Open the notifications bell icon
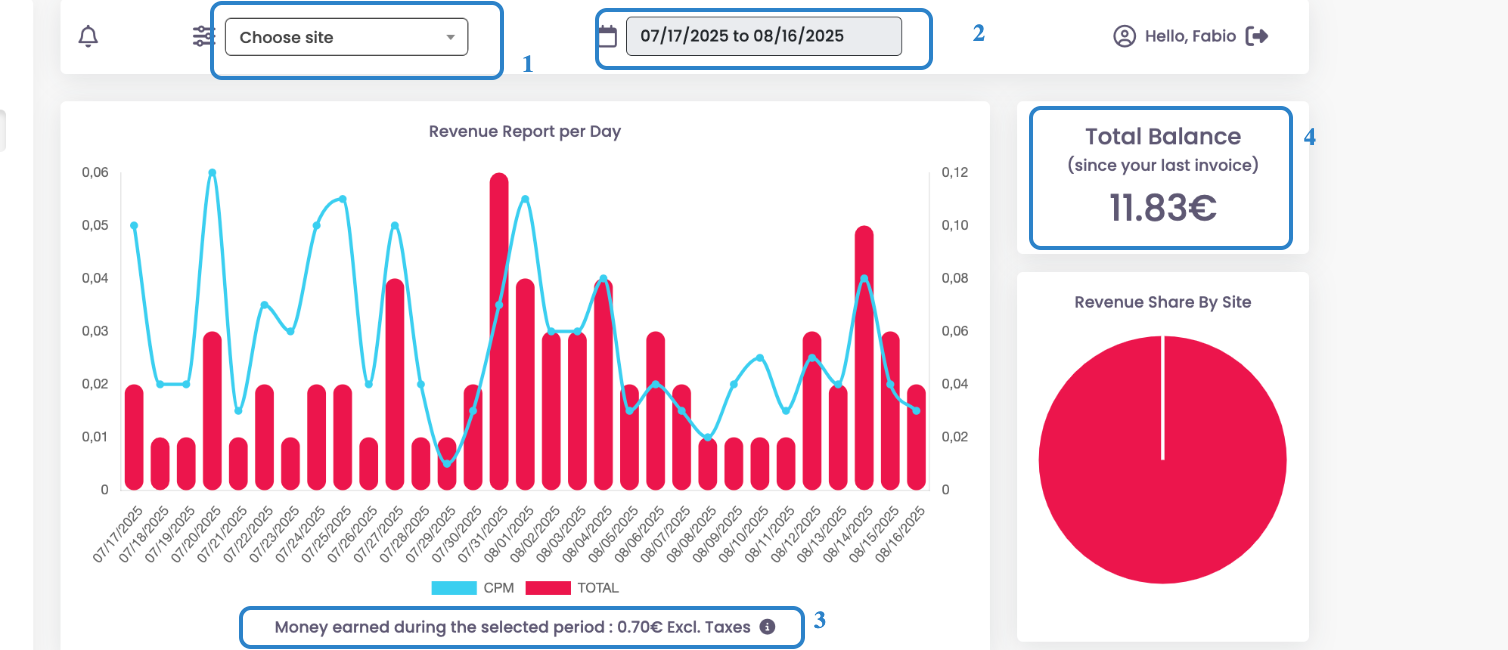 (x=89, y=37)
